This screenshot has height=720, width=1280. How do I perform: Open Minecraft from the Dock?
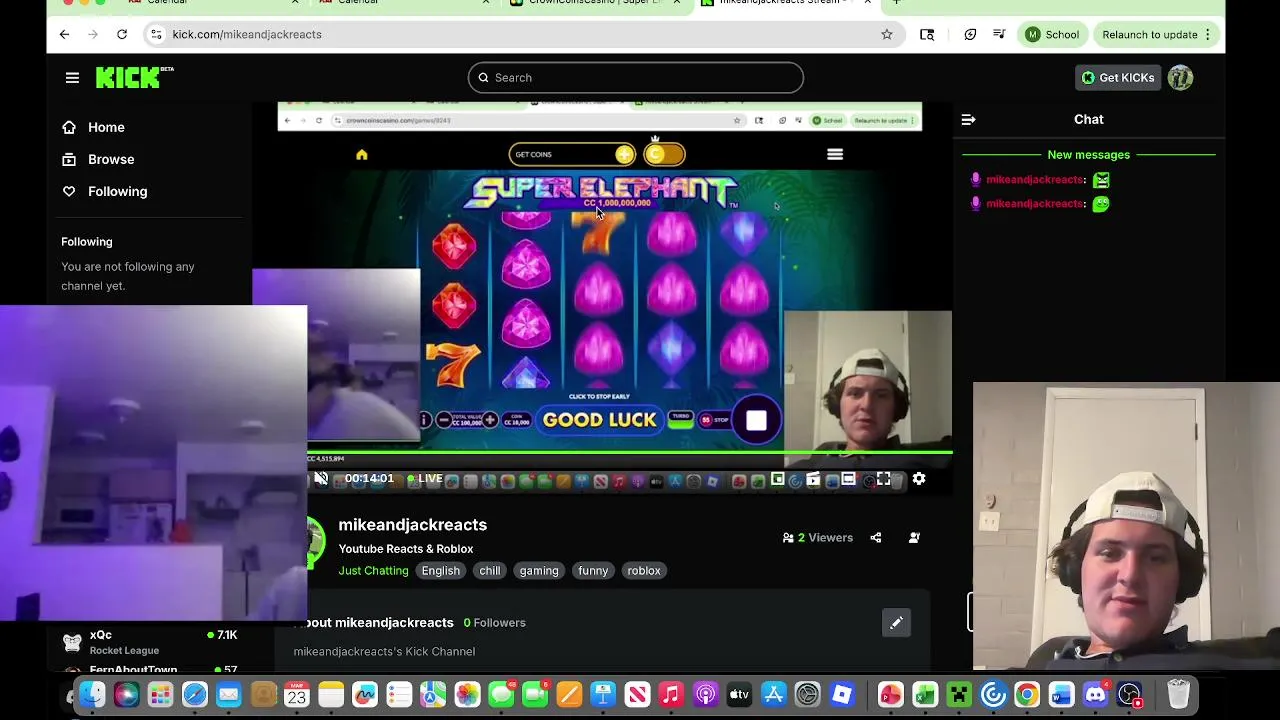pos(959,694)
